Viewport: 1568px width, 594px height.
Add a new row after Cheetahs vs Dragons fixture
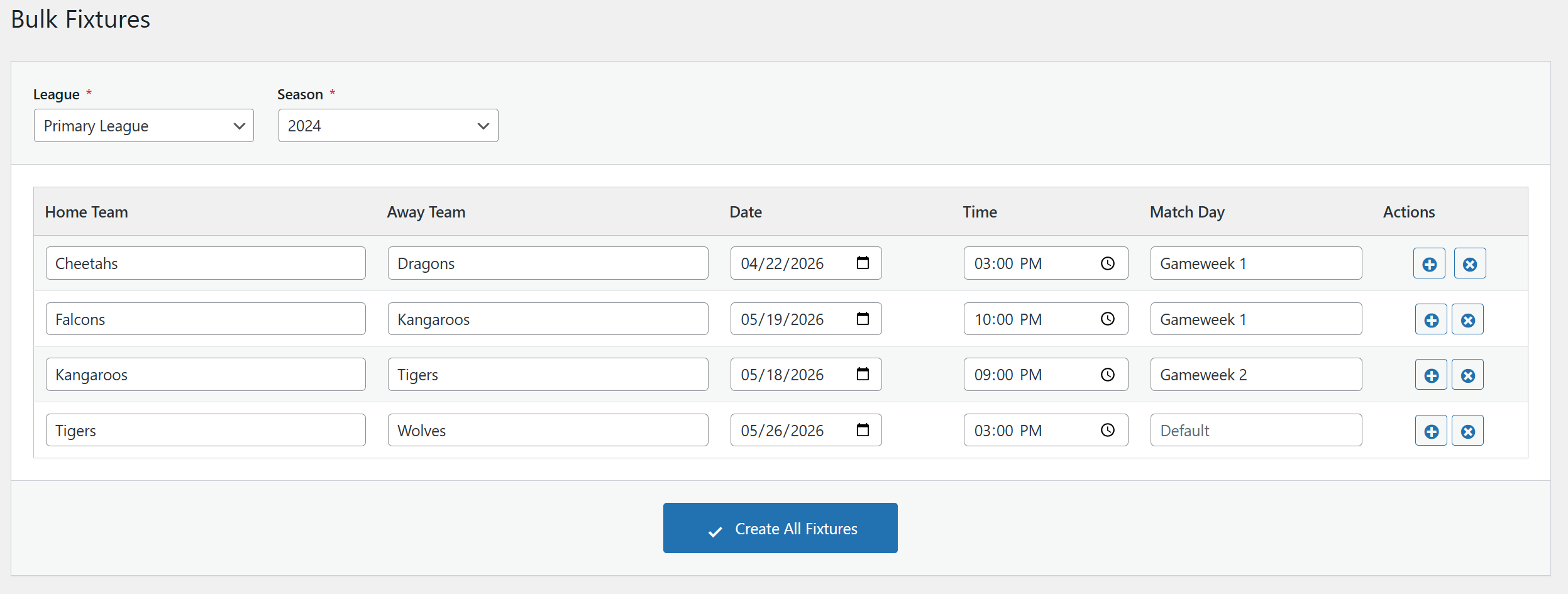pos(1429,263)
